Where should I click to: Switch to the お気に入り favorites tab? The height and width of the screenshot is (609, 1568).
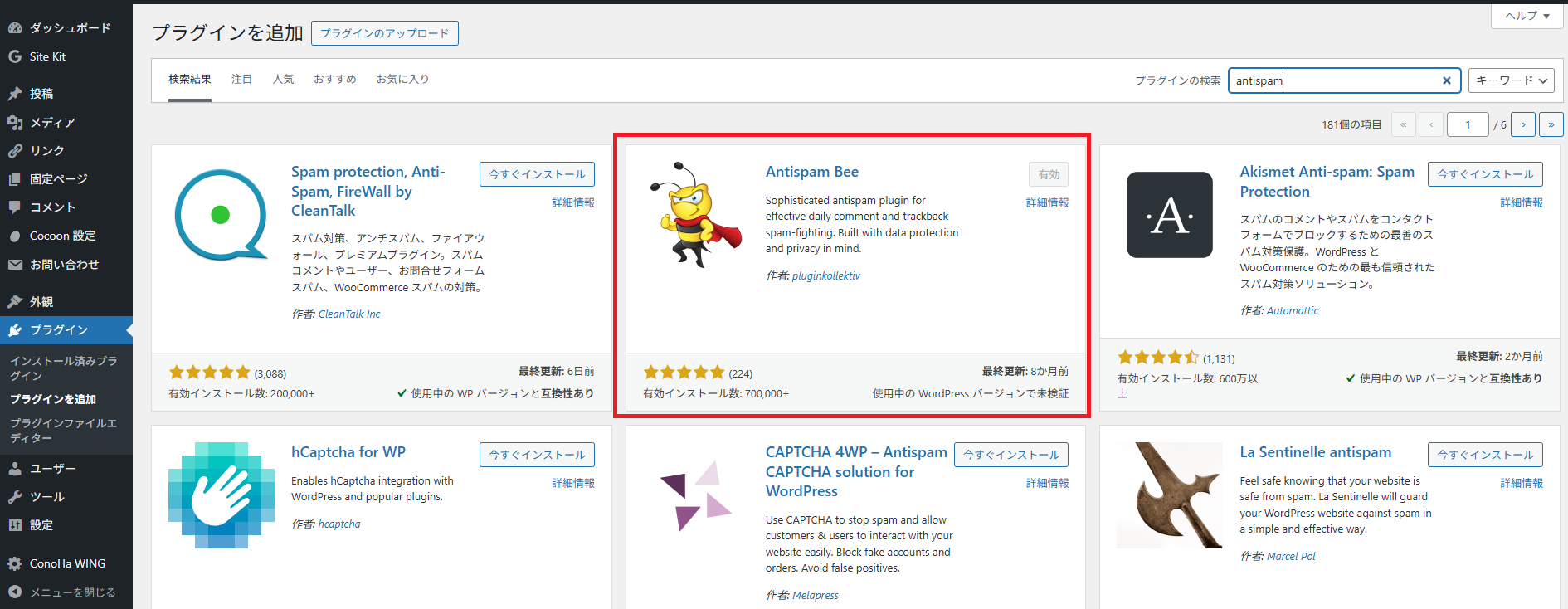click(402, 80)
